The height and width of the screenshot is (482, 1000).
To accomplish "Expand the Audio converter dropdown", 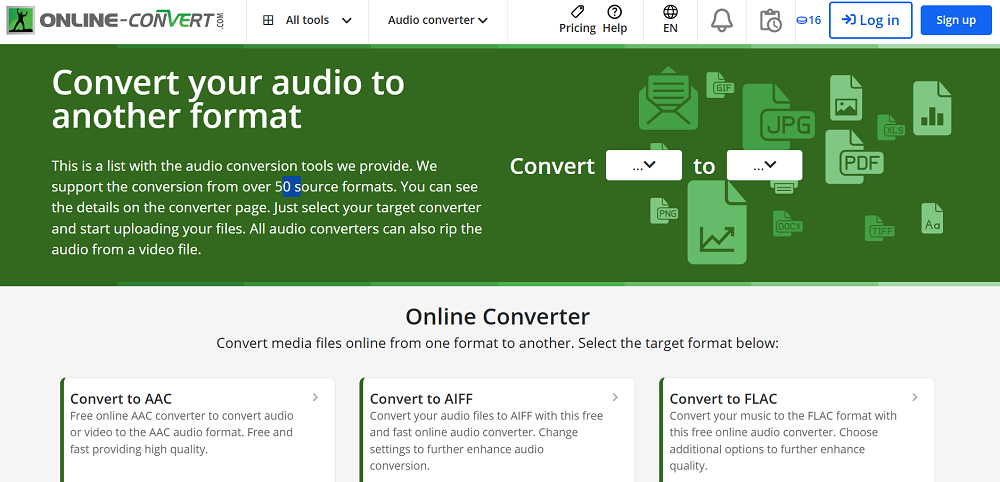I will [438, 20].
